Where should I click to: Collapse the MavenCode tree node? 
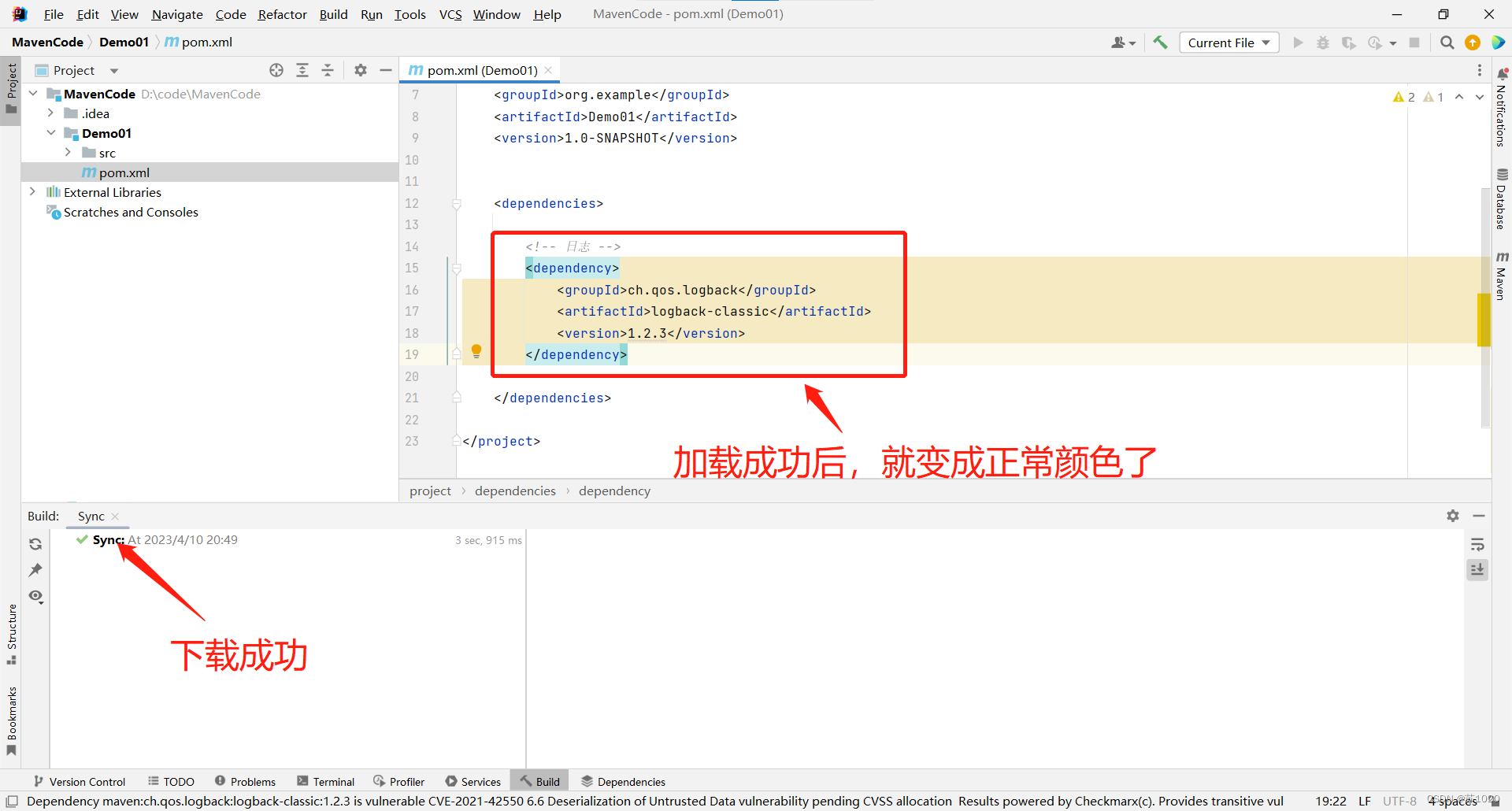pyautogui.click(x=33, y=94)
